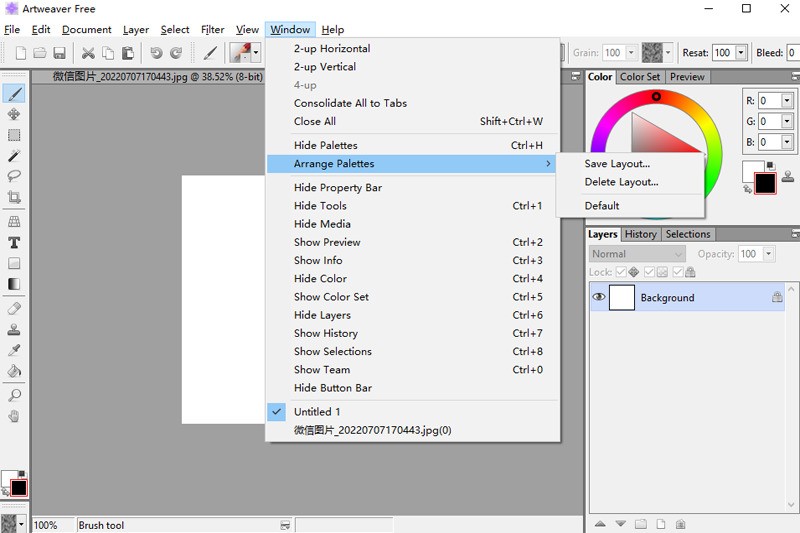
Task: Select the Text tool
Action: (14, 242)
